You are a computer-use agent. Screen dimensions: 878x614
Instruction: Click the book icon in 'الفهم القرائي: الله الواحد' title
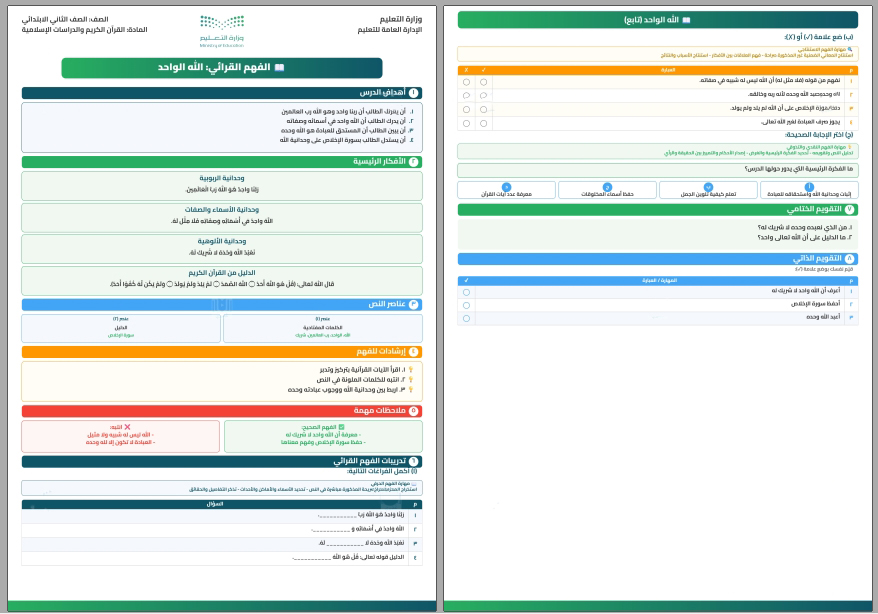click(279, 68)
